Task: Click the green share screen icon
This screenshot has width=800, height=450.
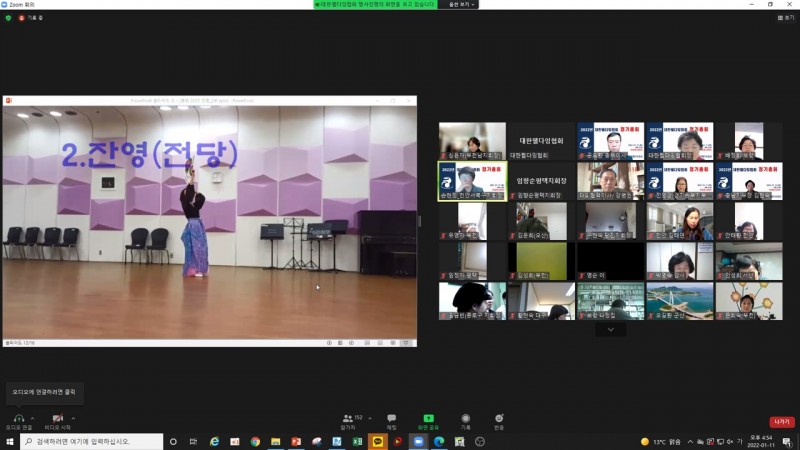Action: pos(428,419)
